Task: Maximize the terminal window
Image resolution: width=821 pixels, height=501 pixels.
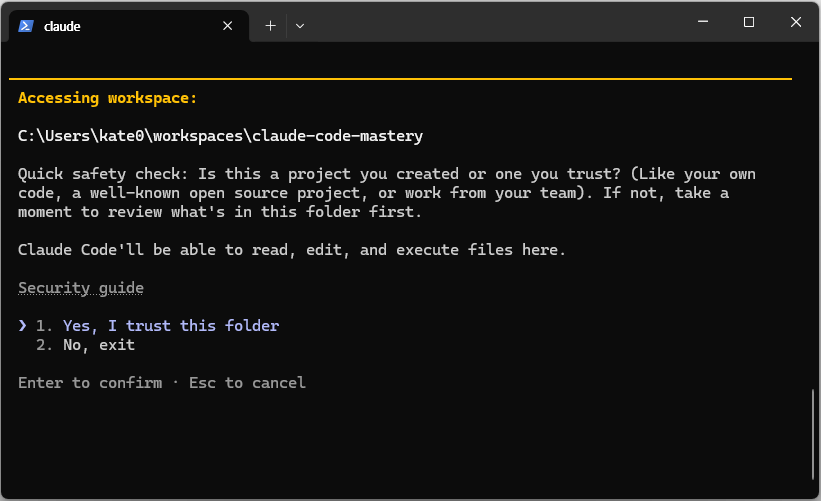Action: pos(749,22)
